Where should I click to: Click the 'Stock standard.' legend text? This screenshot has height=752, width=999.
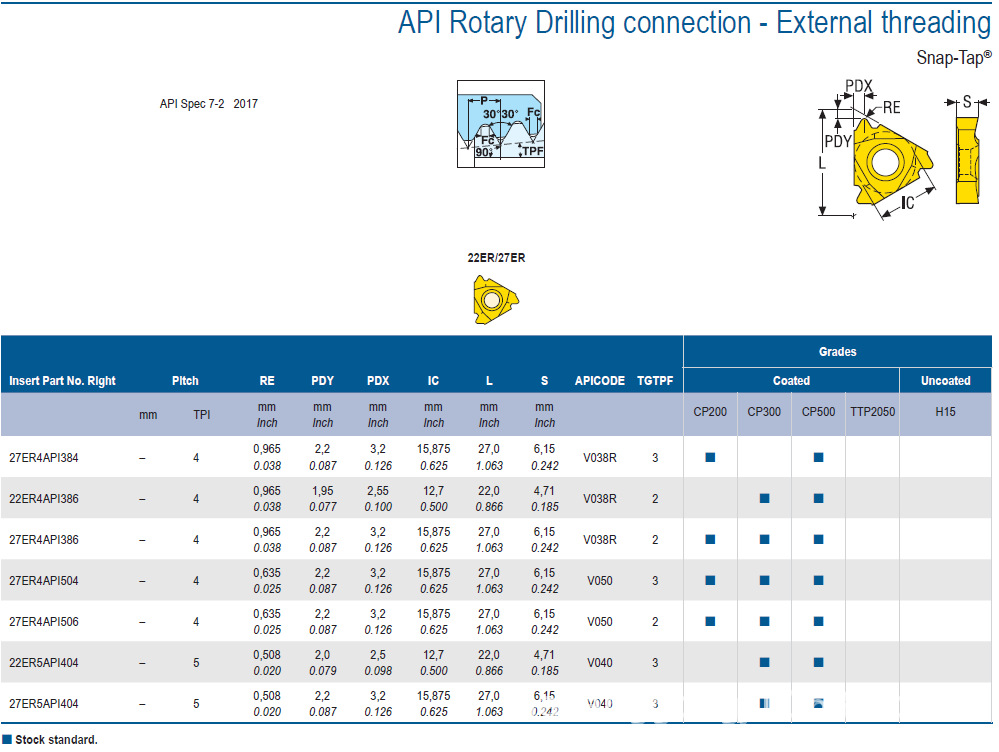(56, 740)
